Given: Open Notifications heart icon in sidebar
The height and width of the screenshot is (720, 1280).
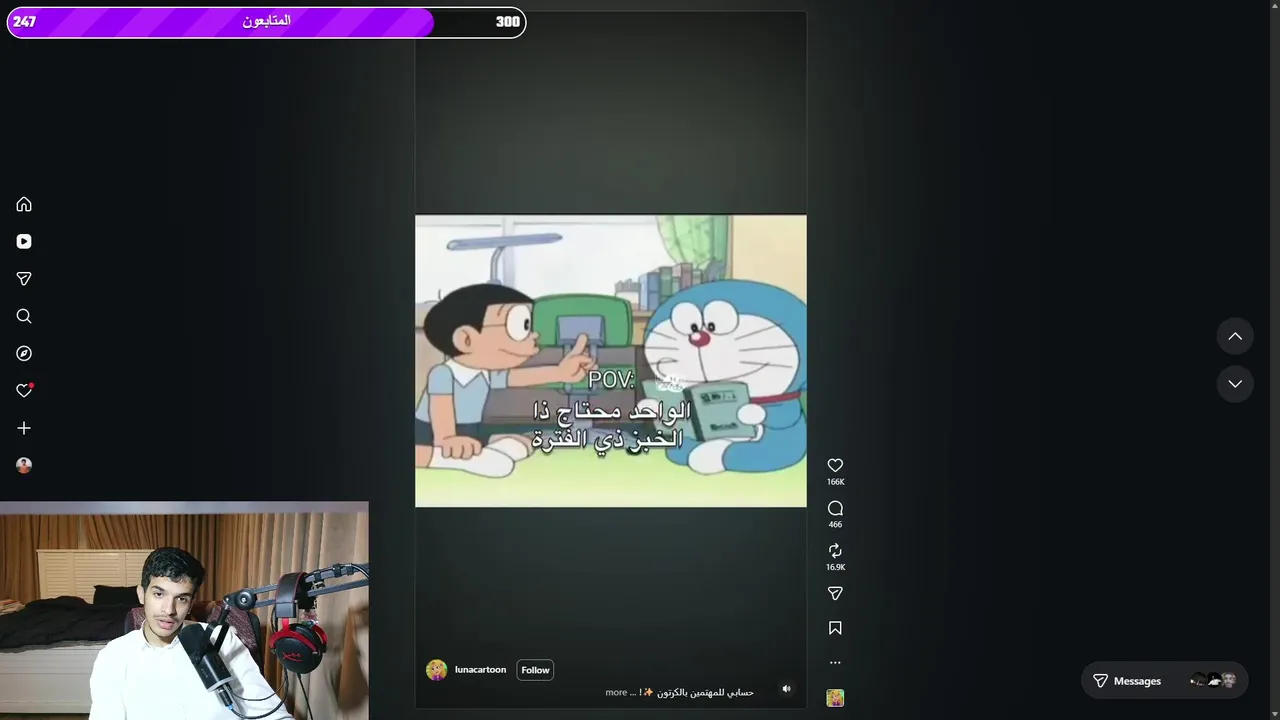Looking at the screenshot, I should [x=24, y=390].
